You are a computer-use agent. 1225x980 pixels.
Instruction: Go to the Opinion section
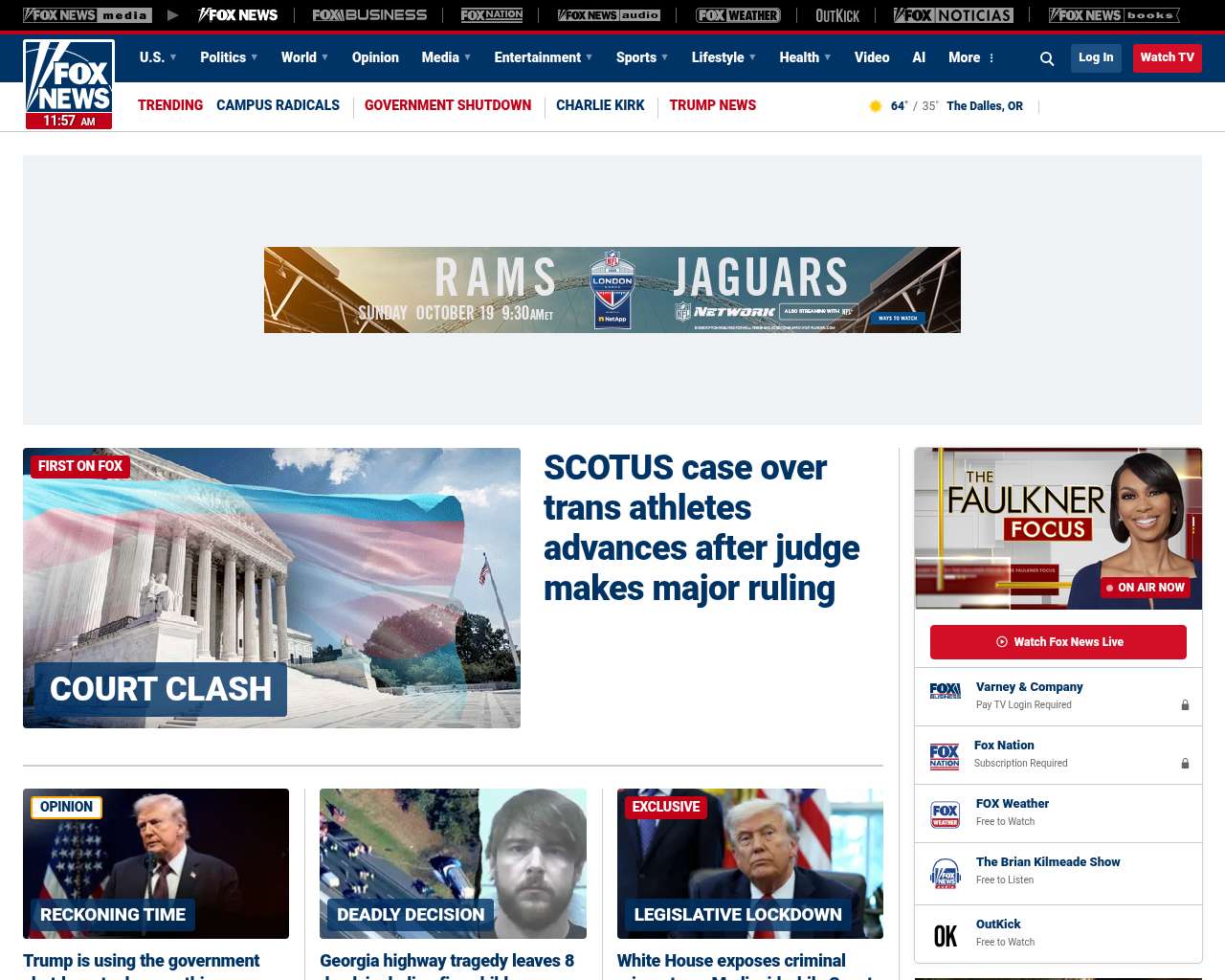[375, 57]
